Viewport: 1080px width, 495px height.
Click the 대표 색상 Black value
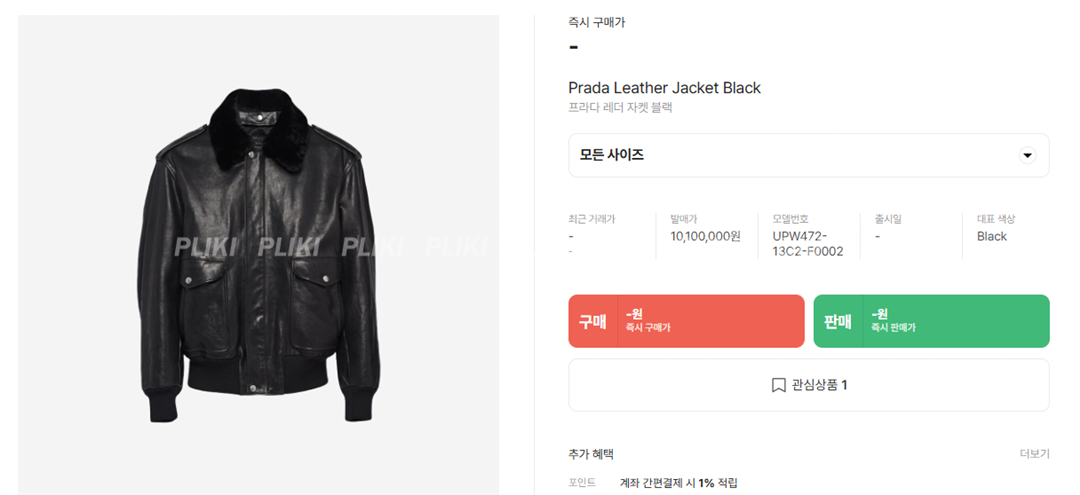click(x=992, y=236)
